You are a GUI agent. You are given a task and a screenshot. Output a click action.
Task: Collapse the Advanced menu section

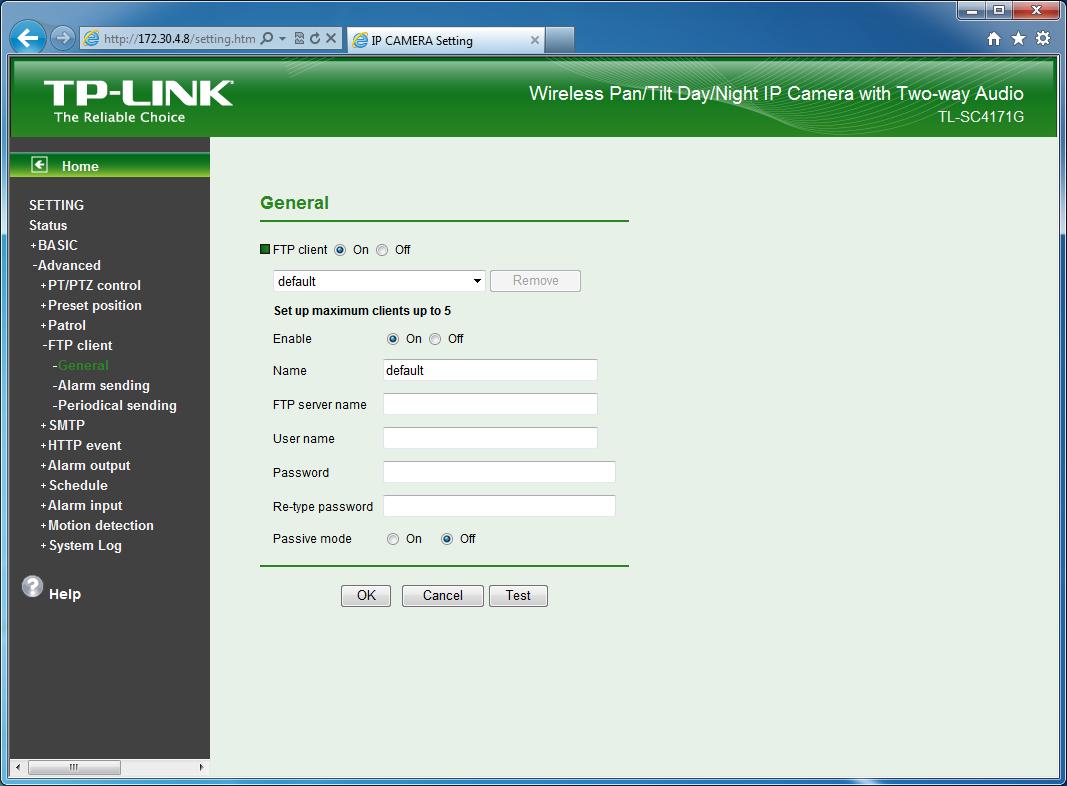point(67,265)
